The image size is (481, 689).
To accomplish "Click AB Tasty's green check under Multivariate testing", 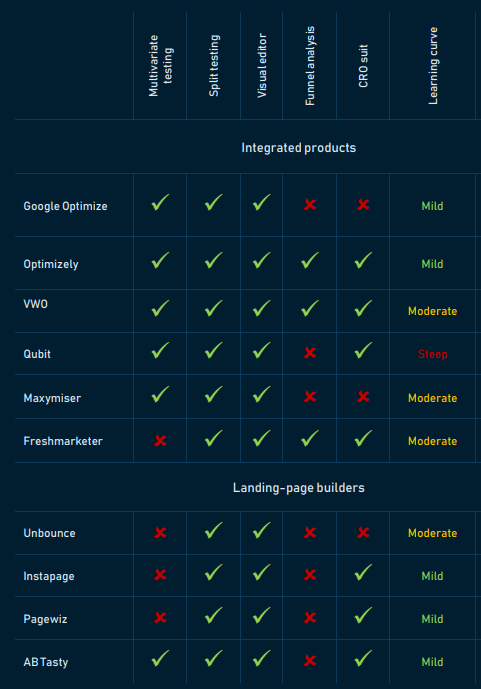I will coord(160,658).
